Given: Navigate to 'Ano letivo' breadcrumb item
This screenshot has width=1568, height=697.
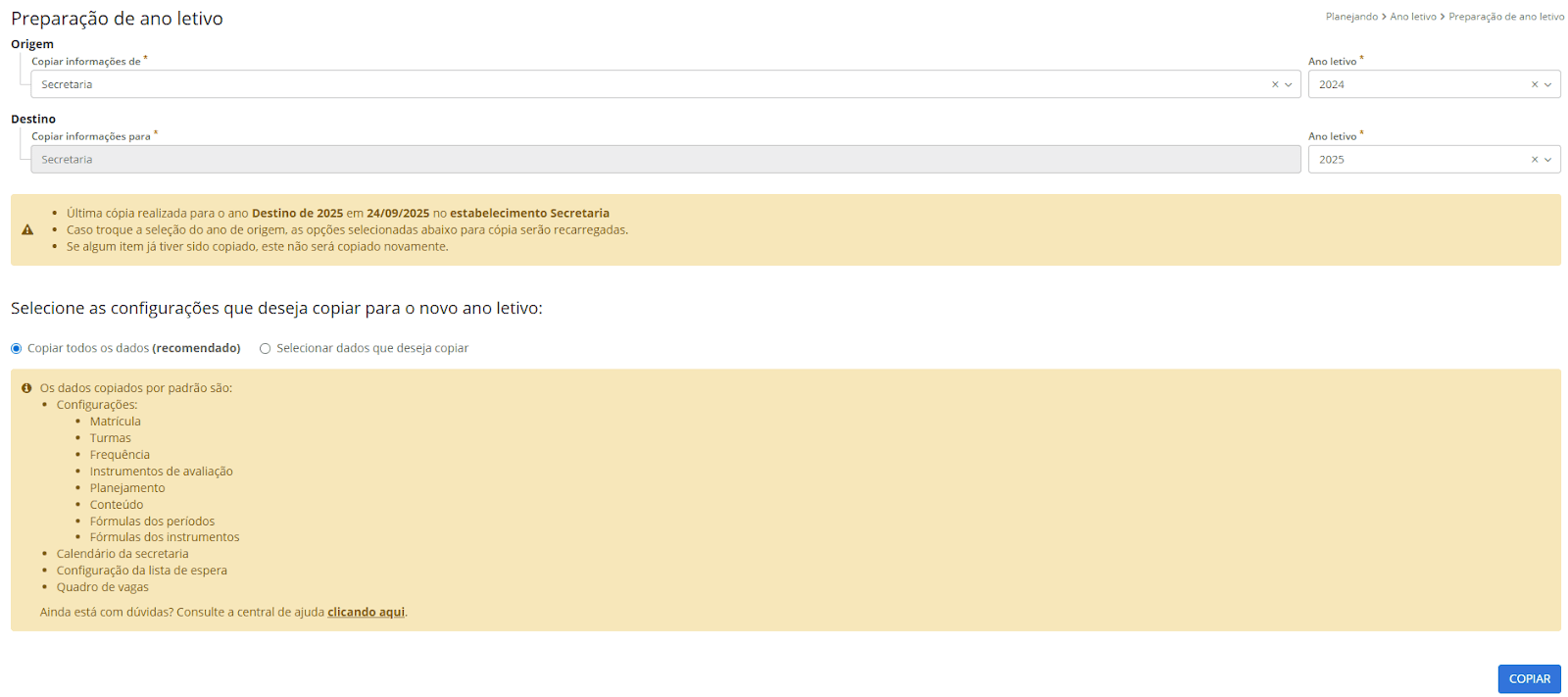Looking at the screenshot, I should pos(1412,17).
